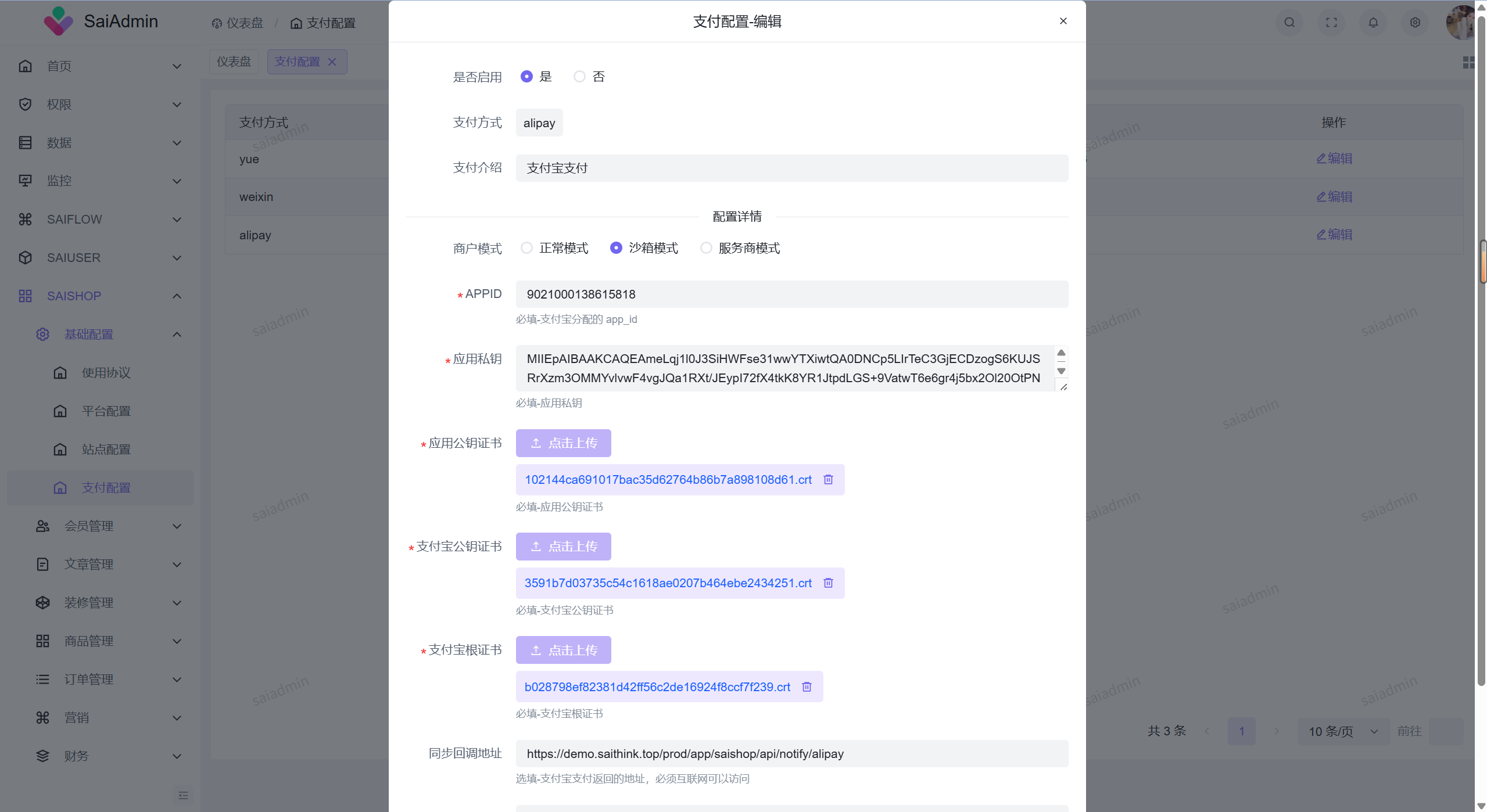The width and height of the screenshot is (1487, 812).
Task: Click 点击上传 for 支付宝根证书
Action: pos(563,650)
